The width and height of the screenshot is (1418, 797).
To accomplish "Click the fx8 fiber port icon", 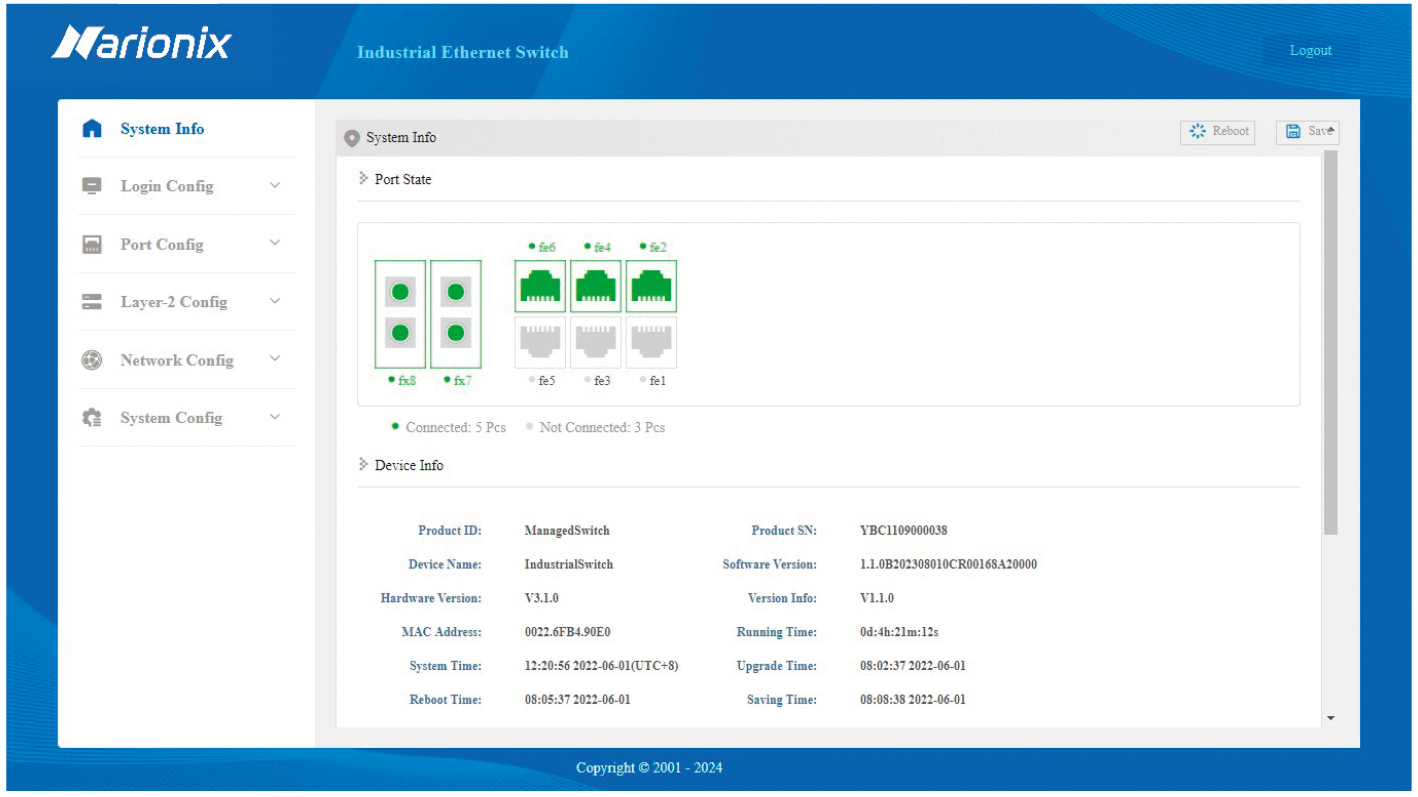I will tap(400, 313).
